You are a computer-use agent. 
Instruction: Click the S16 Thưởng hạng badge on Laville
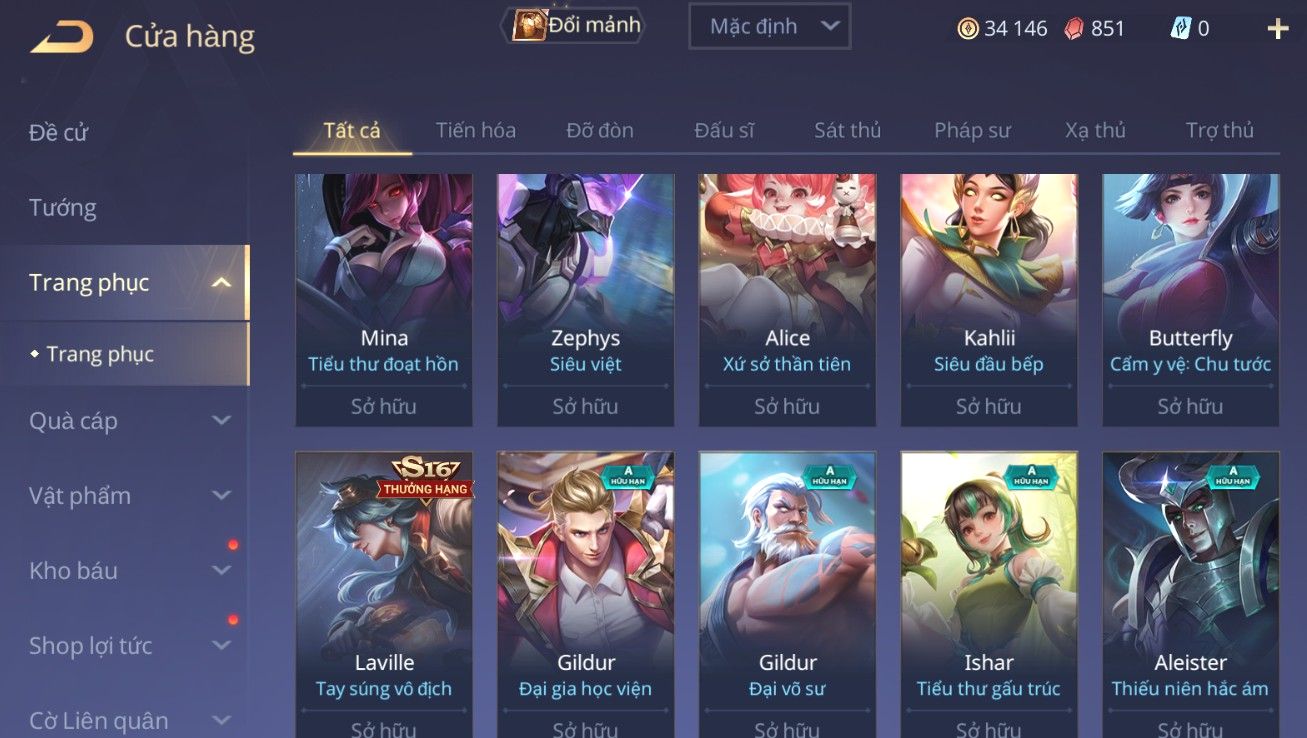(x=425, y=477)
